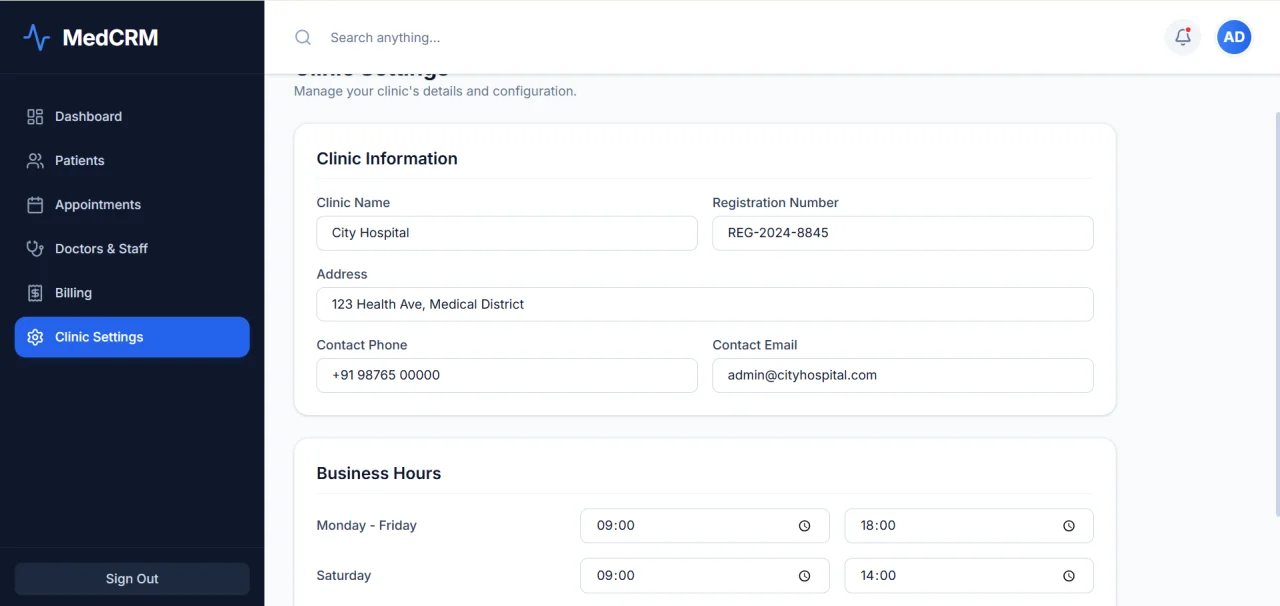Screen dimensions: 1280x606
Task: Click the Saturday row label
Action: 344,576
